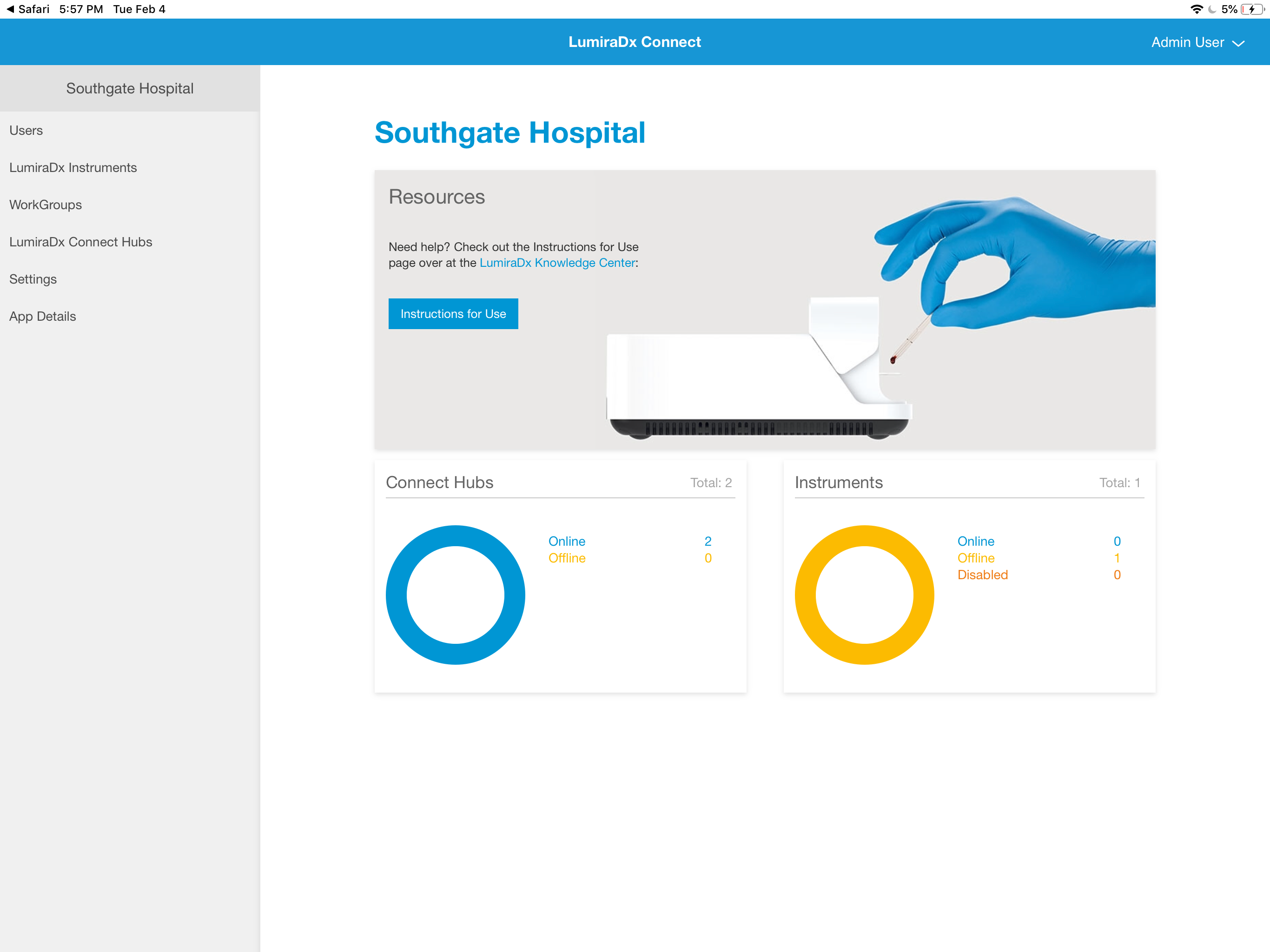Open the Admin User dropdown menu
The width and height of the screenshot is (1270, 952).
(x=1197, y=42)
